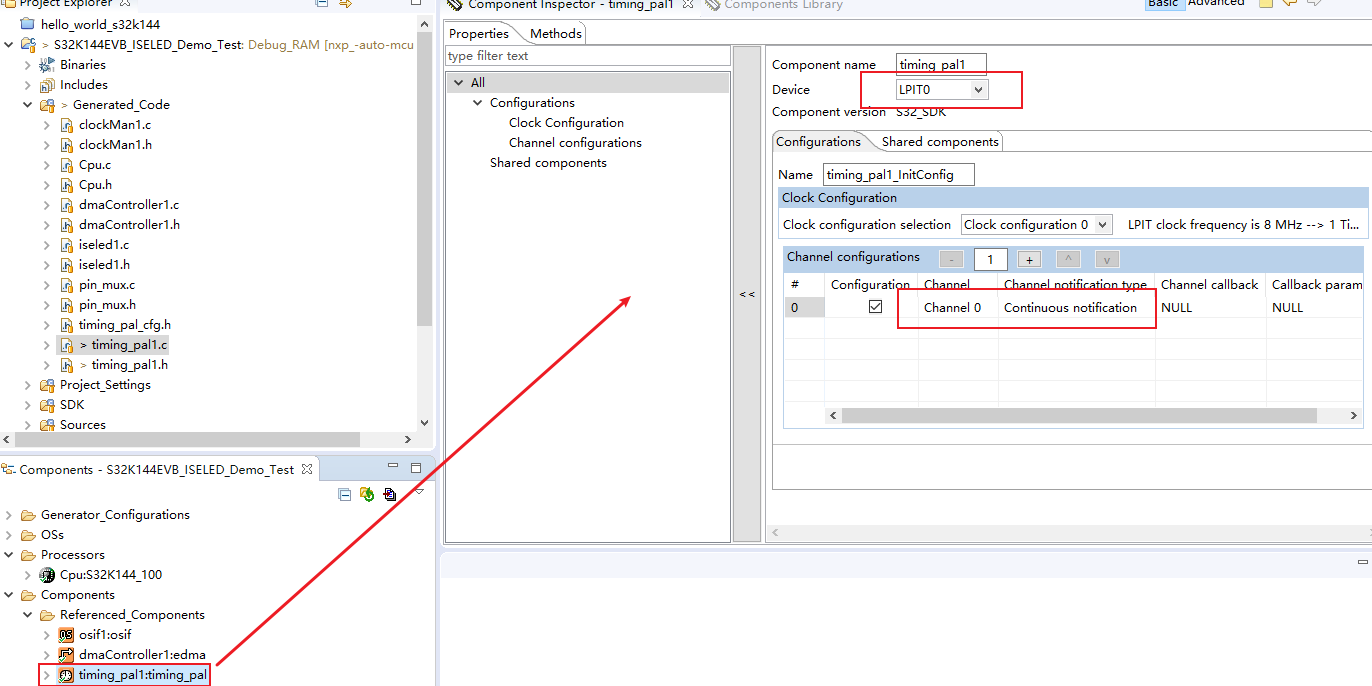1372x686 pixels.
Task: Collapse the Generated_Code folder
Action: tap(27, 105)
